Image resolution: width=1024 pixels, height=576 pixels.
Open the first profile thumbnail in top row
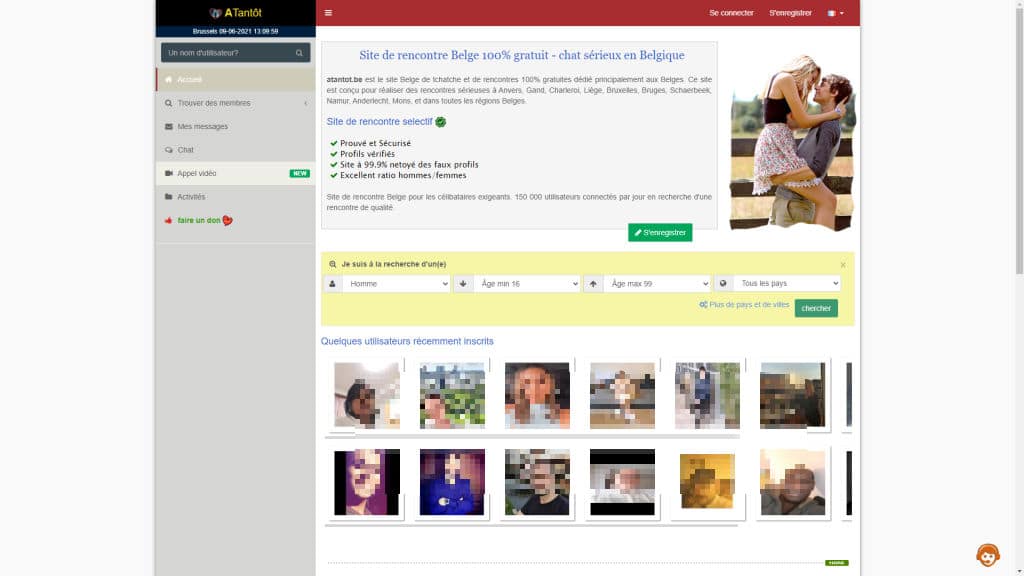[366, 396]
